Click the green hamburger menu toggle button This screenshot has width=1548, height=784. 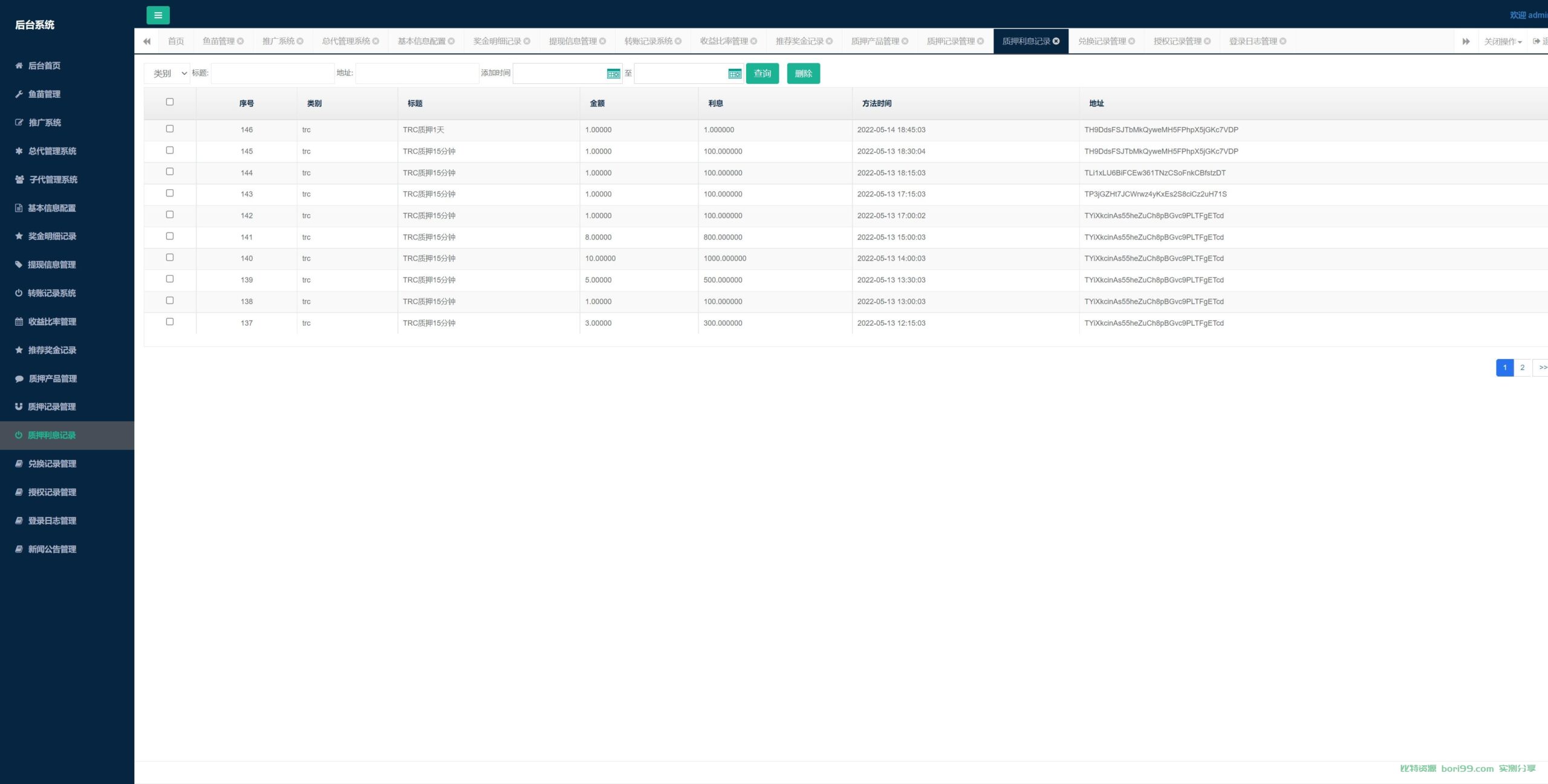[x=158, y=15]
